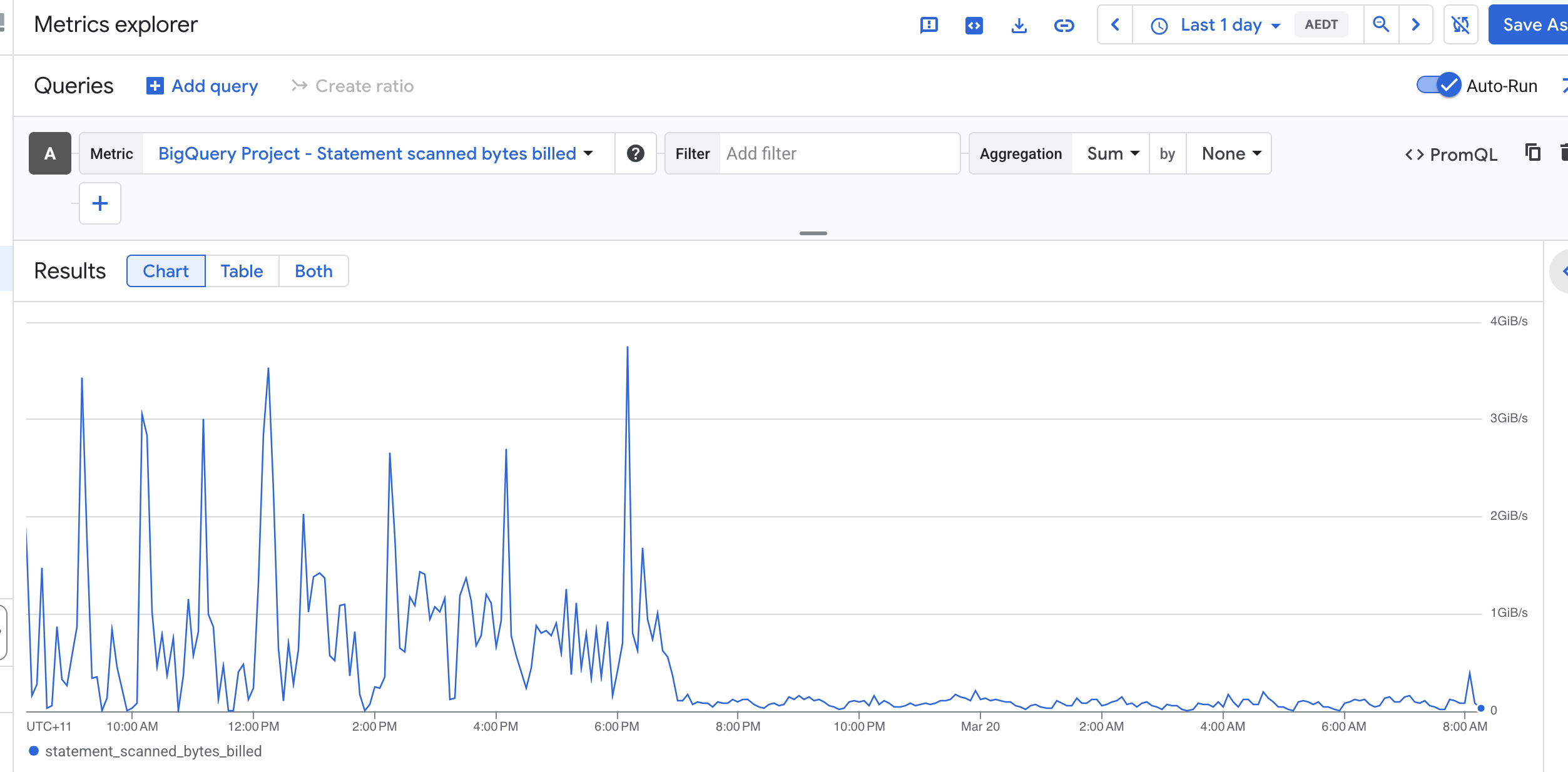This screenshot has height=772, width=1568.
Task: Open the Sum aggregation dropdown
Action: point(1111,153)
